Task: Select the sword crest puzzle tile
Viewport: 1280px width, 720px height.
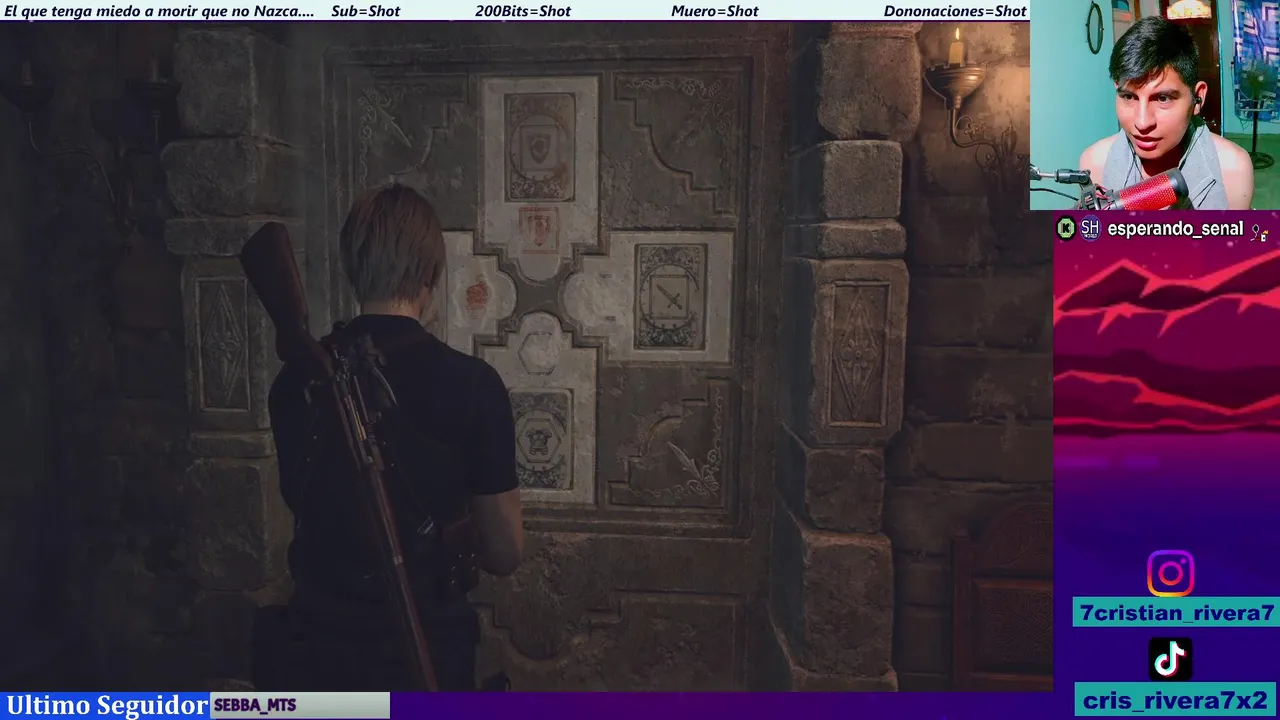Action: 670,297
